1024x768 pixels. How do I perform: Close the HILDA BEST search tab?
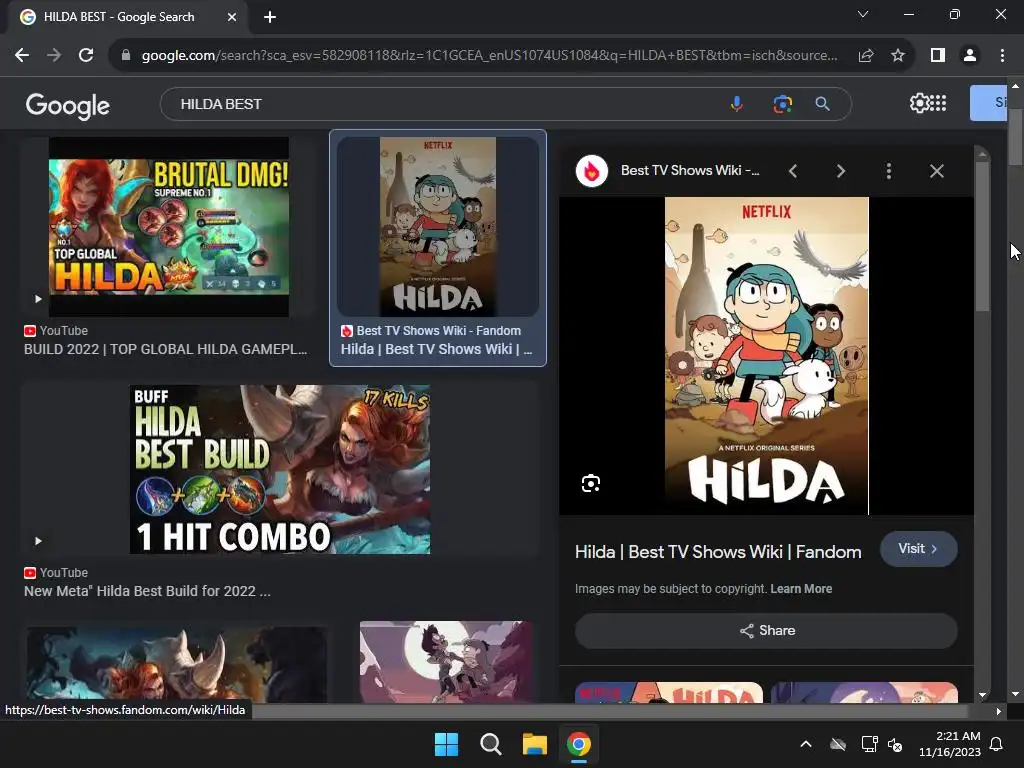tap(232, 17)
